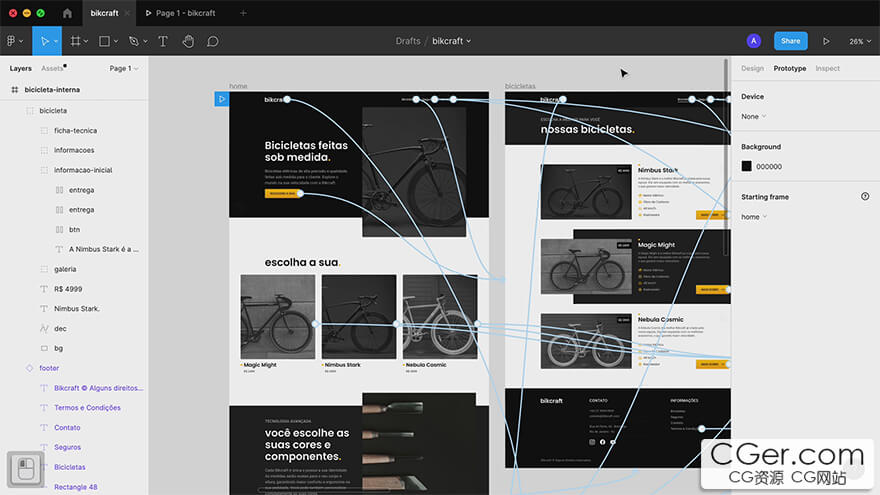Image resolution: width=880 pixels, height=495 pixels.
Task: Open the bikcraft file name dropdown
Action: [452, 41]
